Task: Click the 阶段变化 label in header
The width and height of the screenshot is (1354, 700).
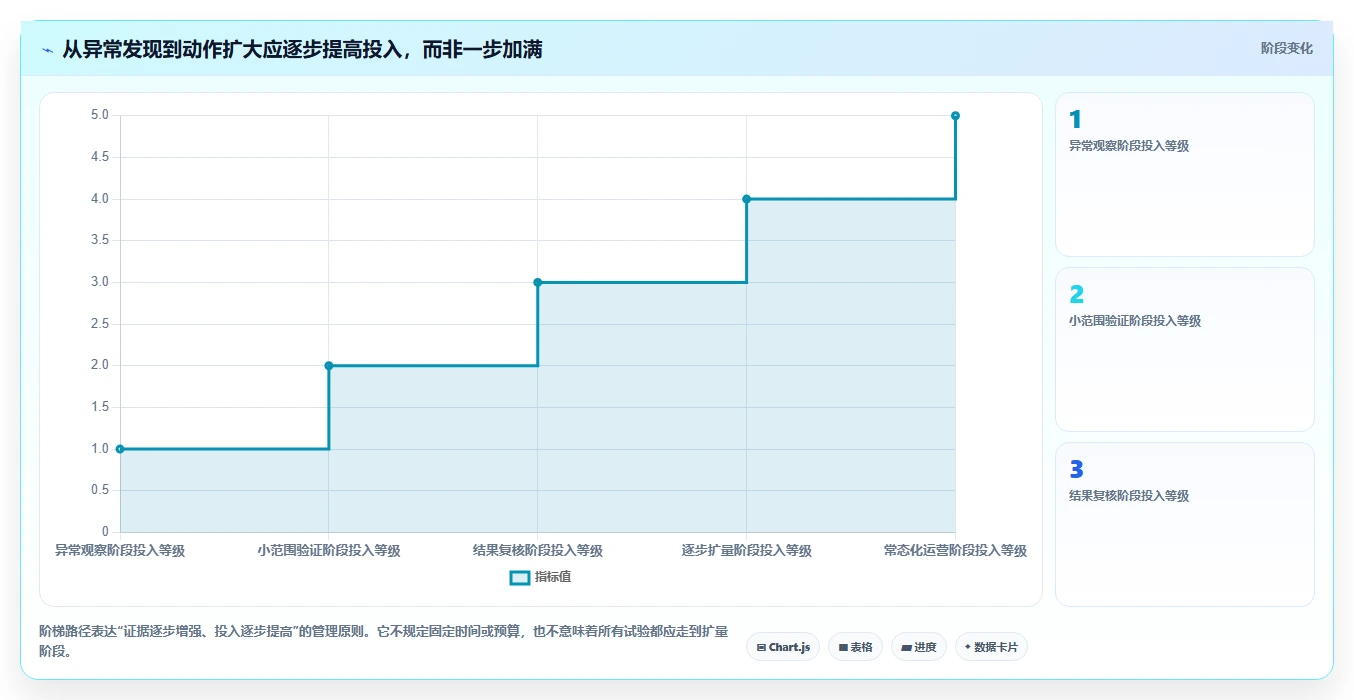Action: point(1286,48)
